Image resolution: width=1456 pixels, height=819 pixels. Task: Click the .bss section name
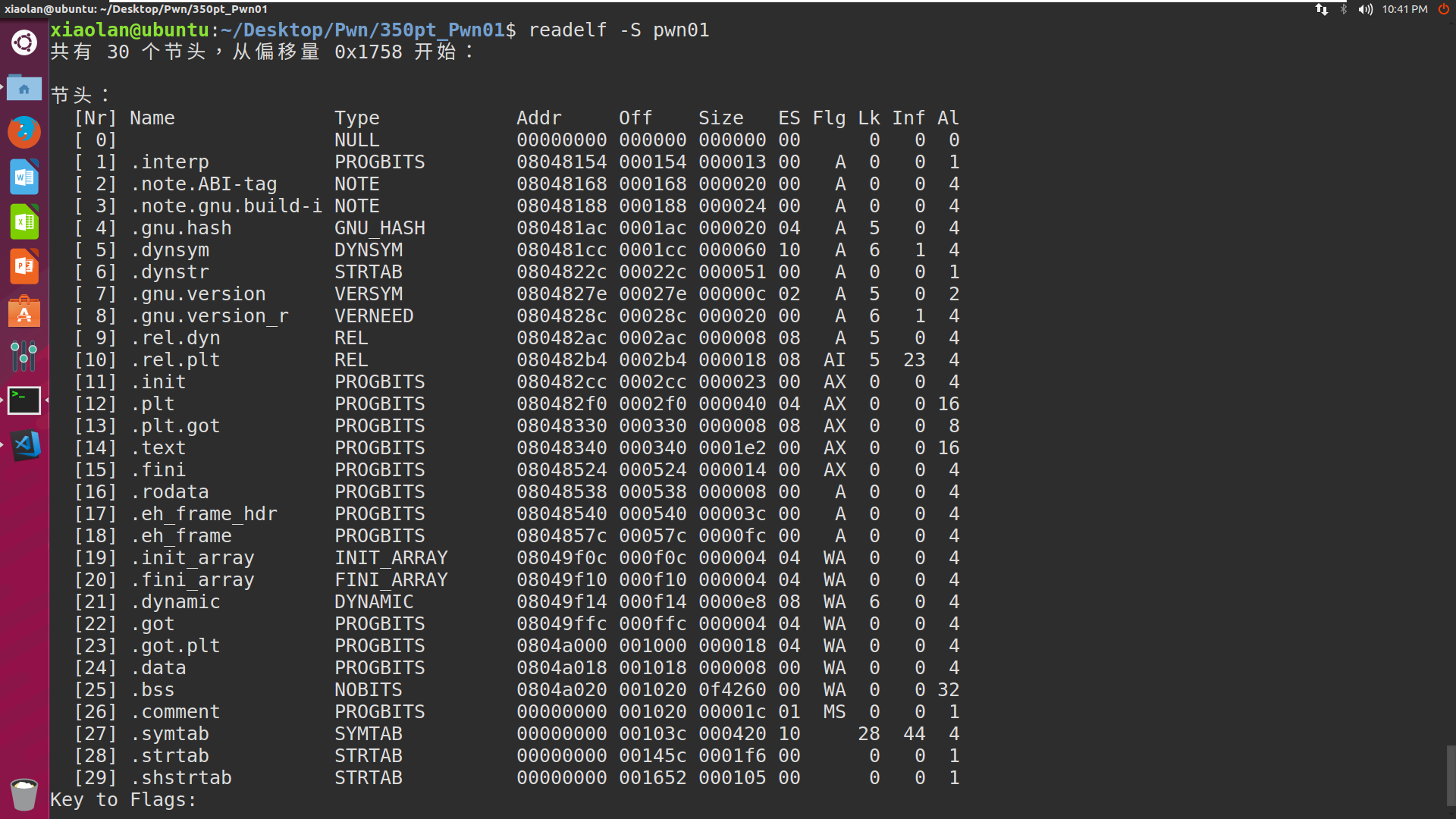click(x=153, y=690)
